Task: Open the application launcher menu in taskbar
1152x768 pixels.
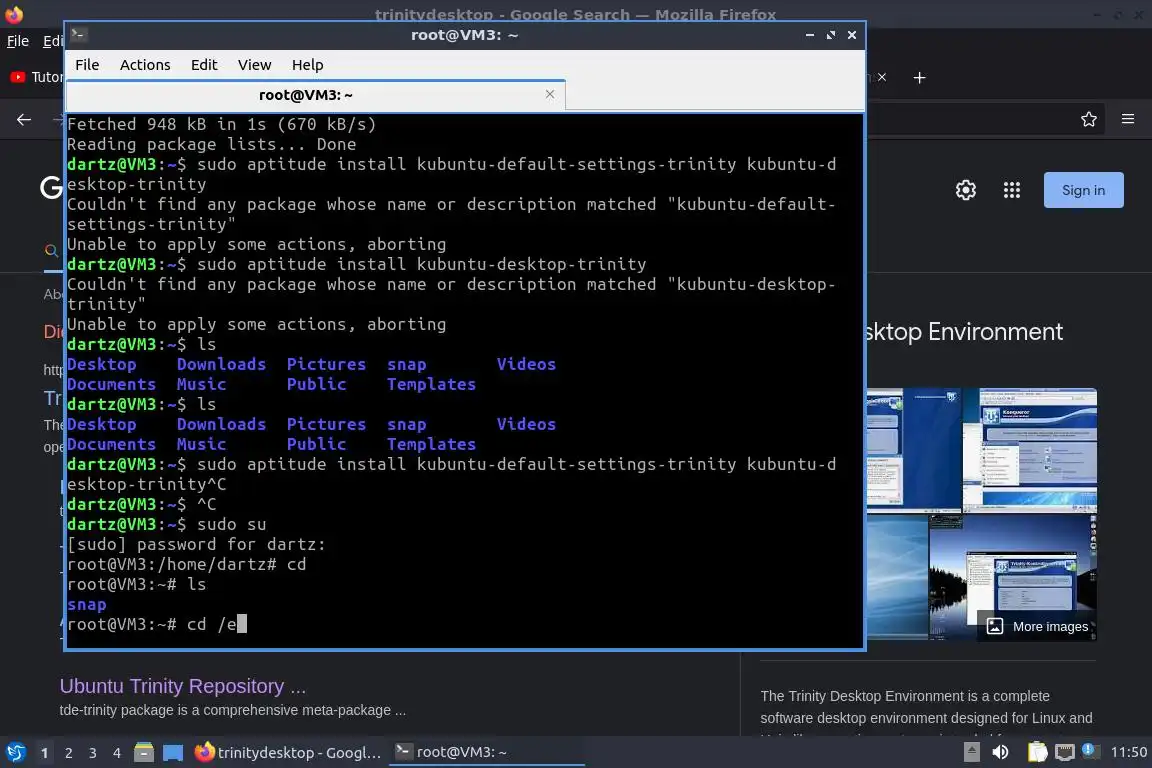Action: 16,752
